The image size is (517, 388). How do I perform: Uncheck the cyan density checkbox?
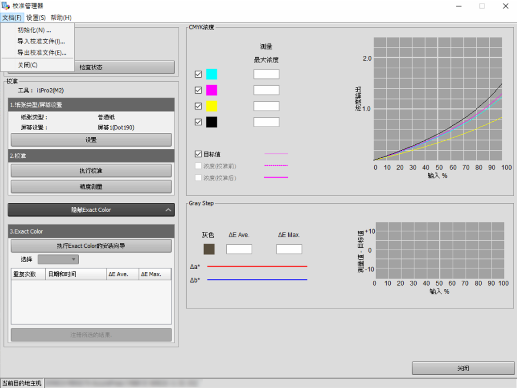[198, 74]
